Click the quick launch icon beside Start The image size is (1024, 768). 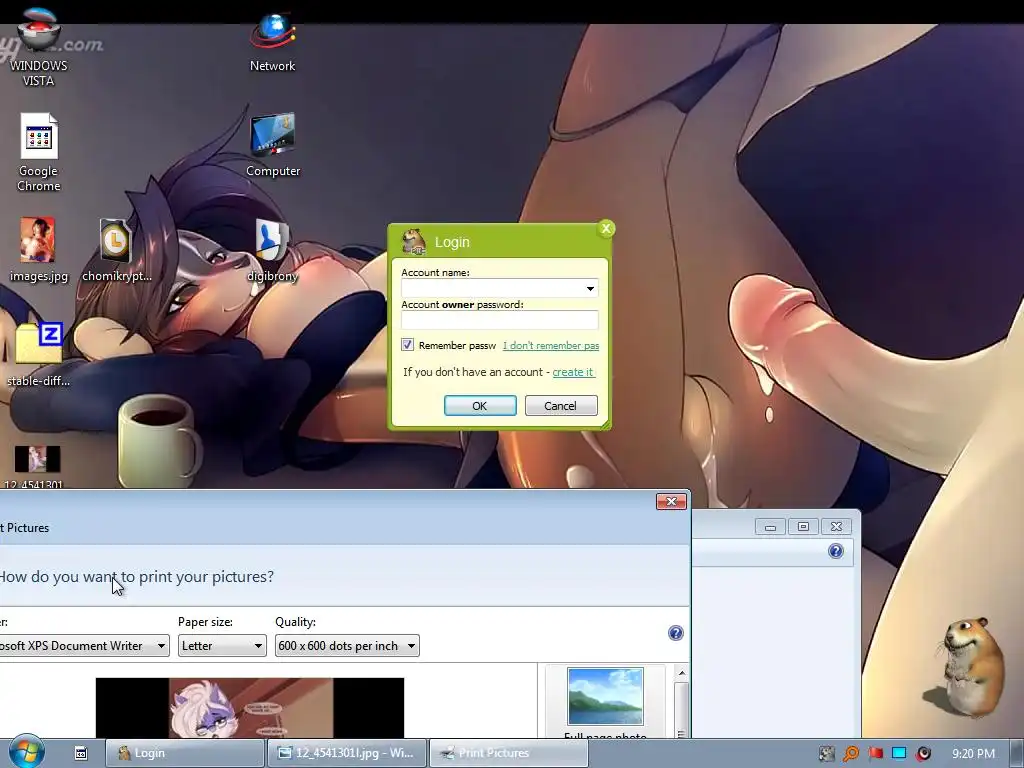(x=81, y=753)
